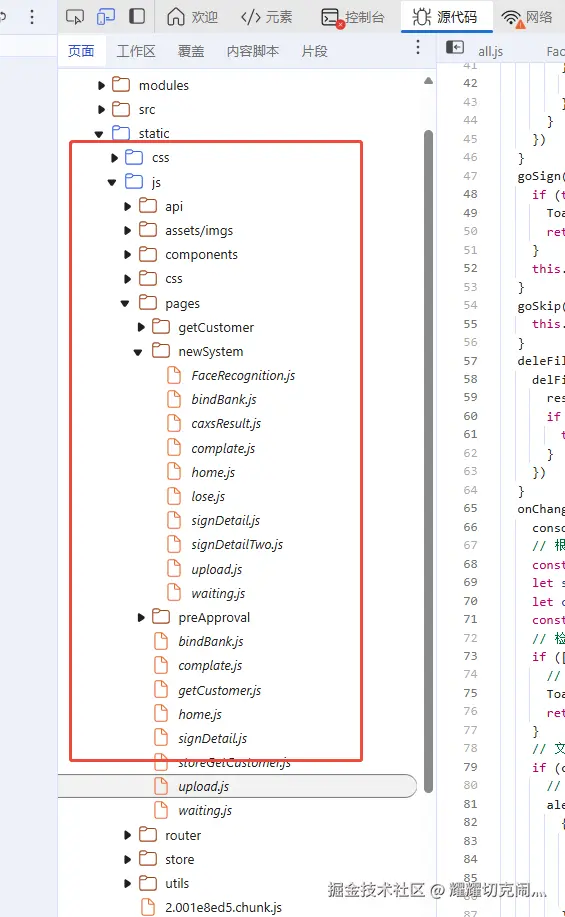Switch to the 工作区 workspace sub-tab
Viewport: 565px width, 917px height.
point(136,51)
